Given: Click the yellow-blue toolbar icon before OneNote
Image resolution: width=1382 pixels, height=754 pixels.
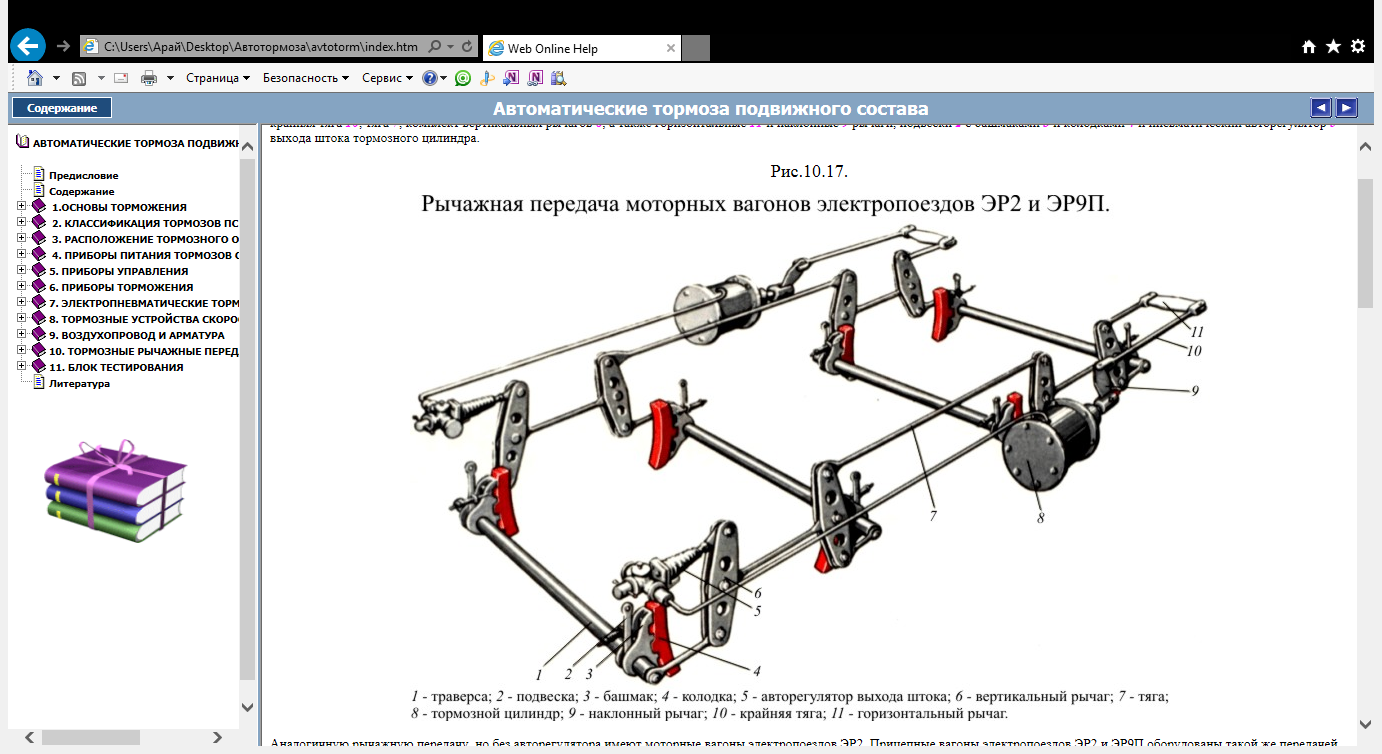Looking at the screenshot, I should click(x=487, y=78).
